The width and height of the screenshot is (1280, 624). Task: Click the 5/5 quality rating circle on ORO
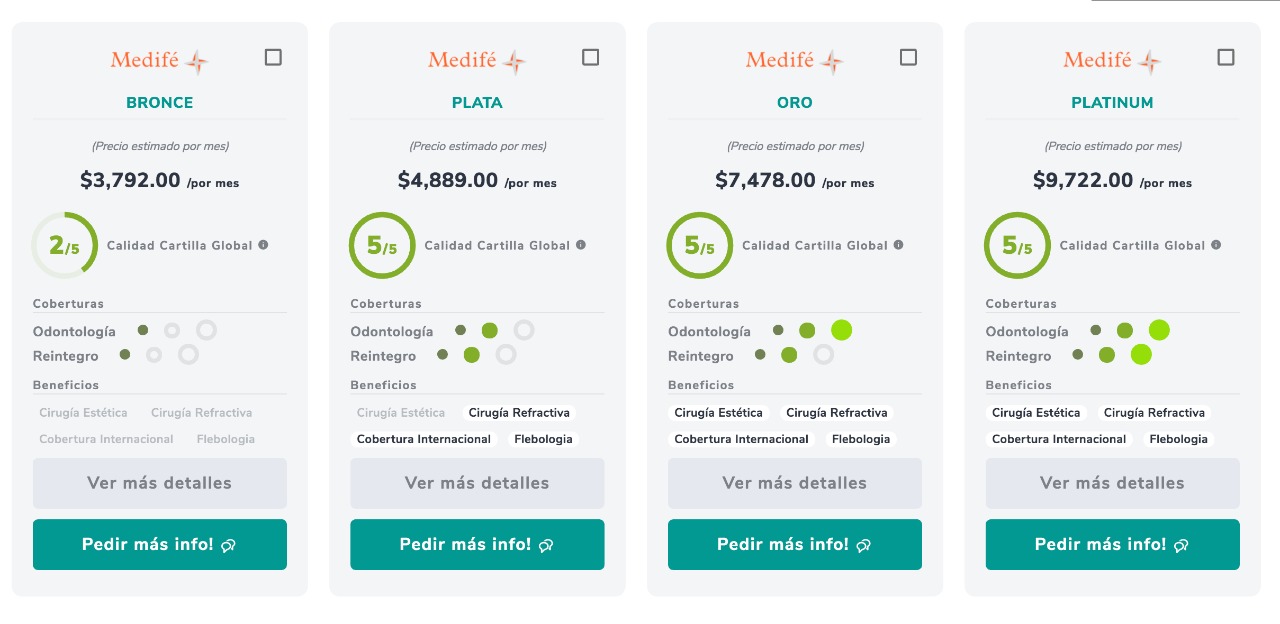pos(700,245)
